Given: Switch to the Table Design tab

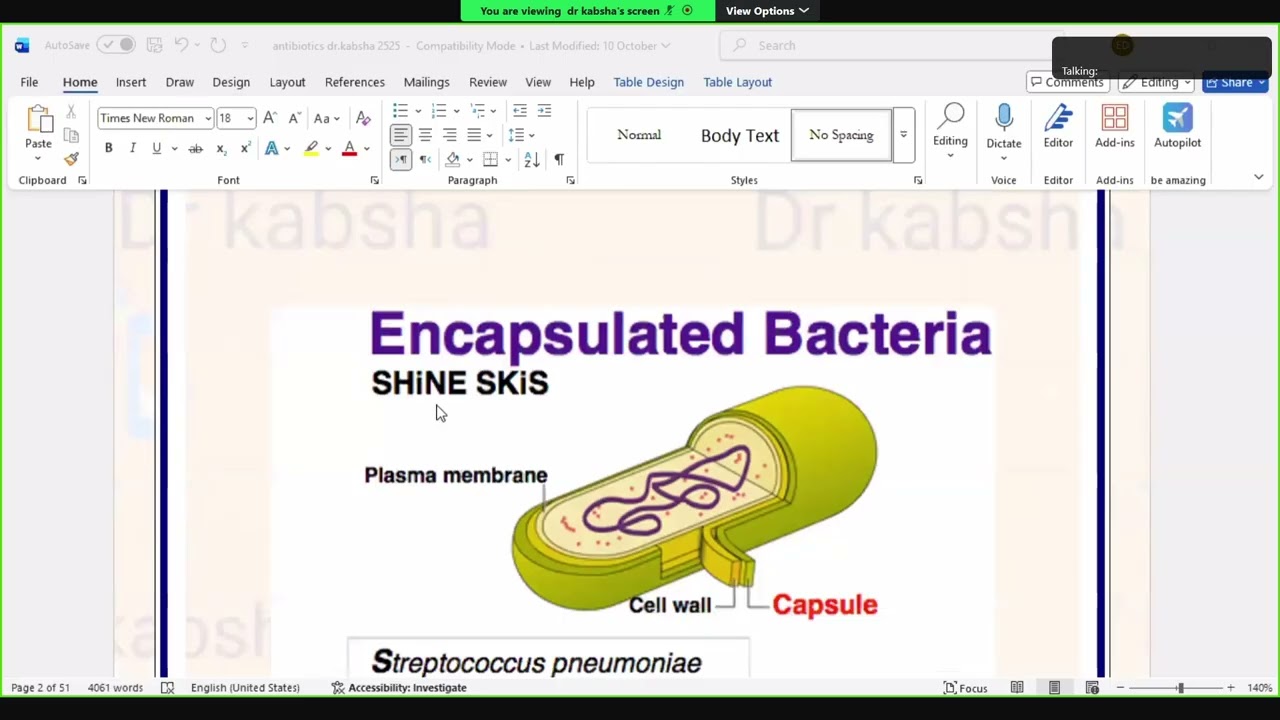Looking at the screenshot, I should [649, 82].
